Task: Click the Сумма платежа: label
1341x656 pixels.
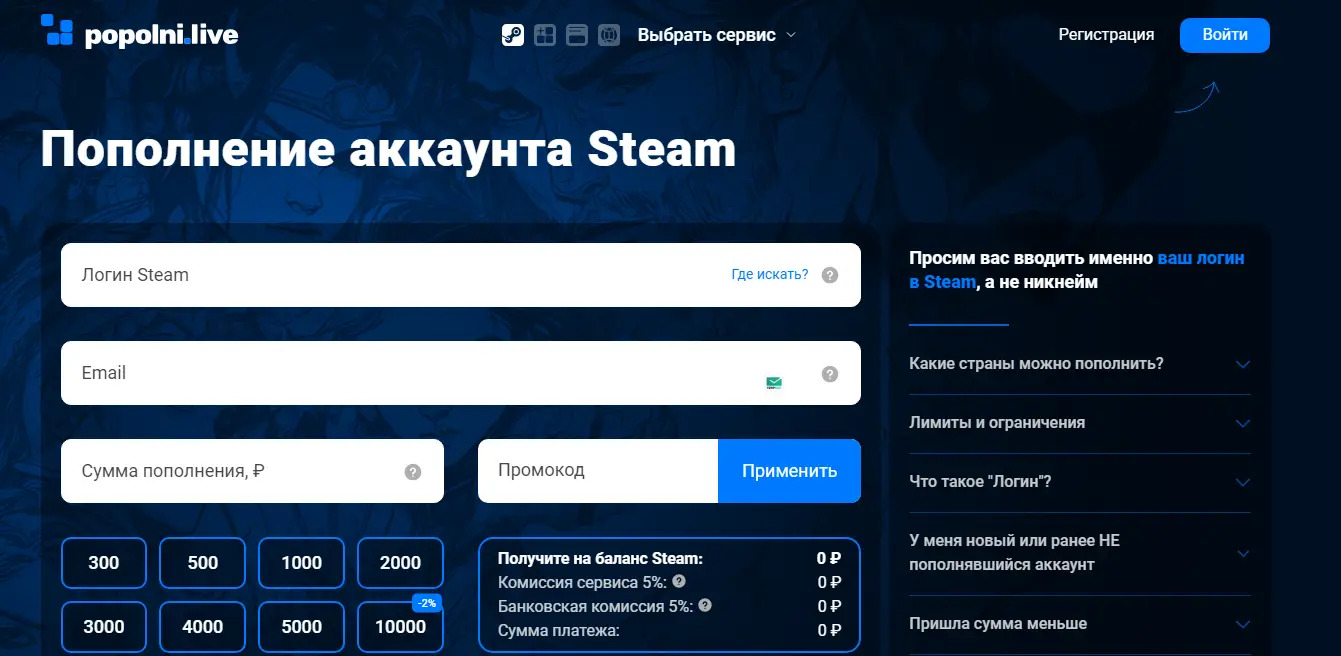Action: (x=559, y=630)
